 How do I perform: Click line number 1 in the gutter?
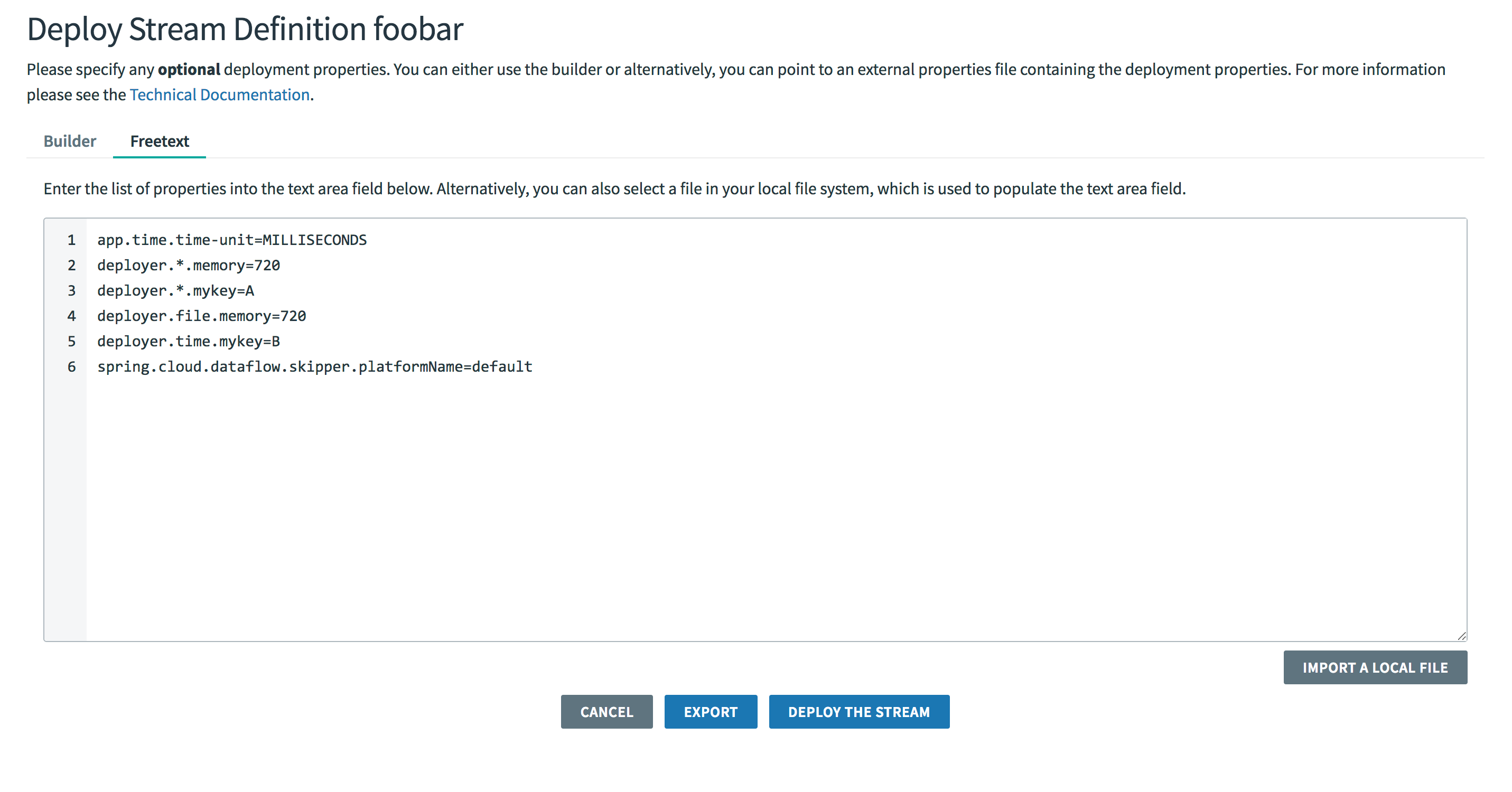(72, 240)
